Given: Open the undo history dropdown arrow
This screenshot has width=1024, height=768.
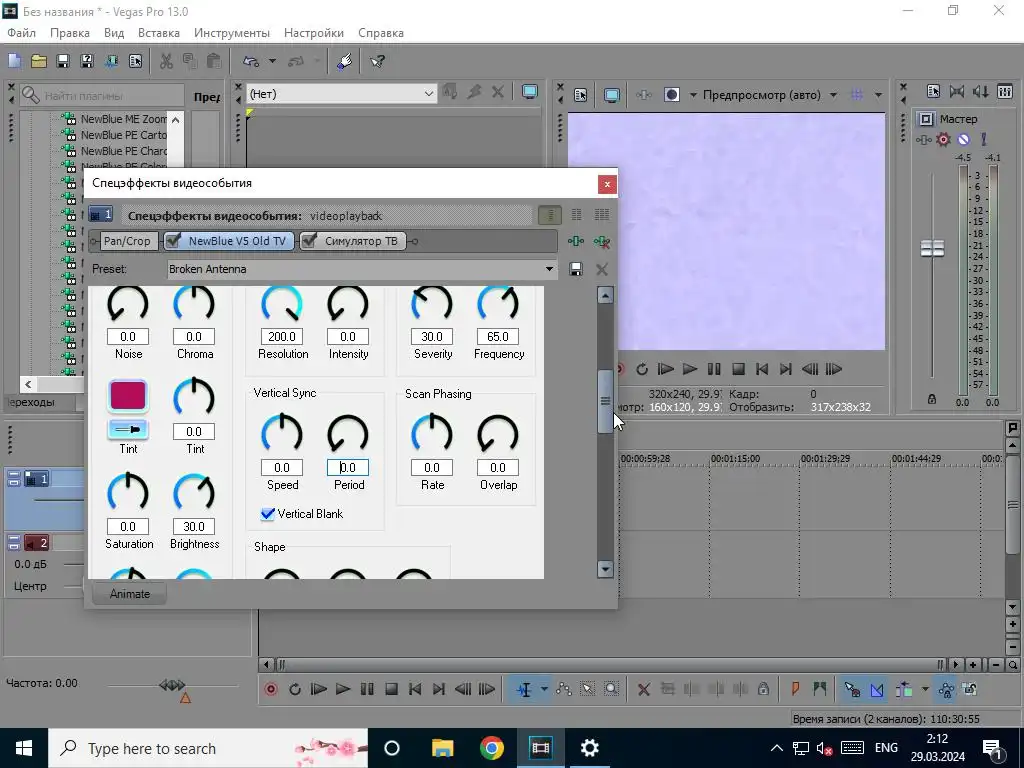Looking at the screenshot, I should coord(272,61).
